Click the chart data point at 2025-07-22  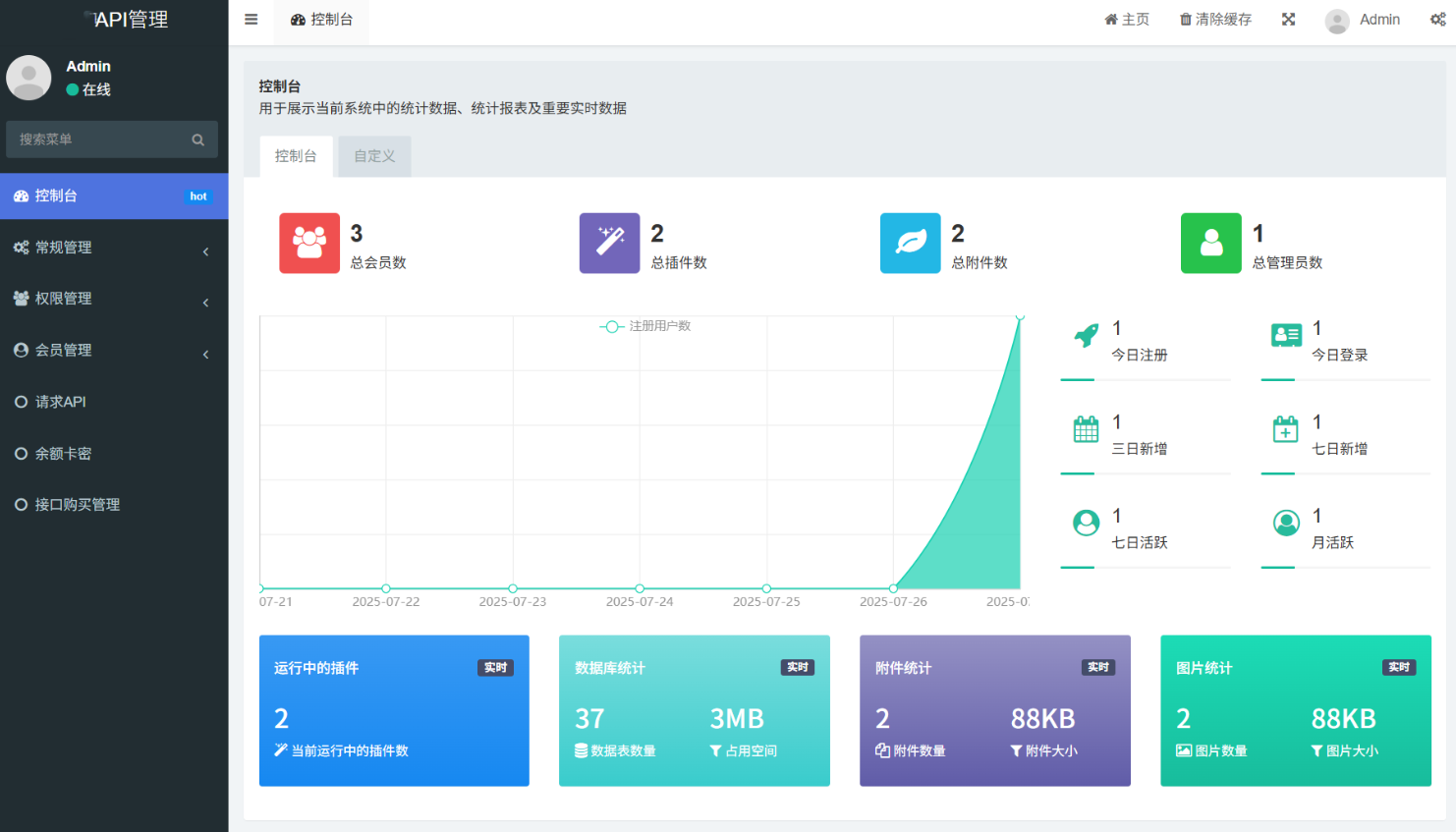pos(386,588)
